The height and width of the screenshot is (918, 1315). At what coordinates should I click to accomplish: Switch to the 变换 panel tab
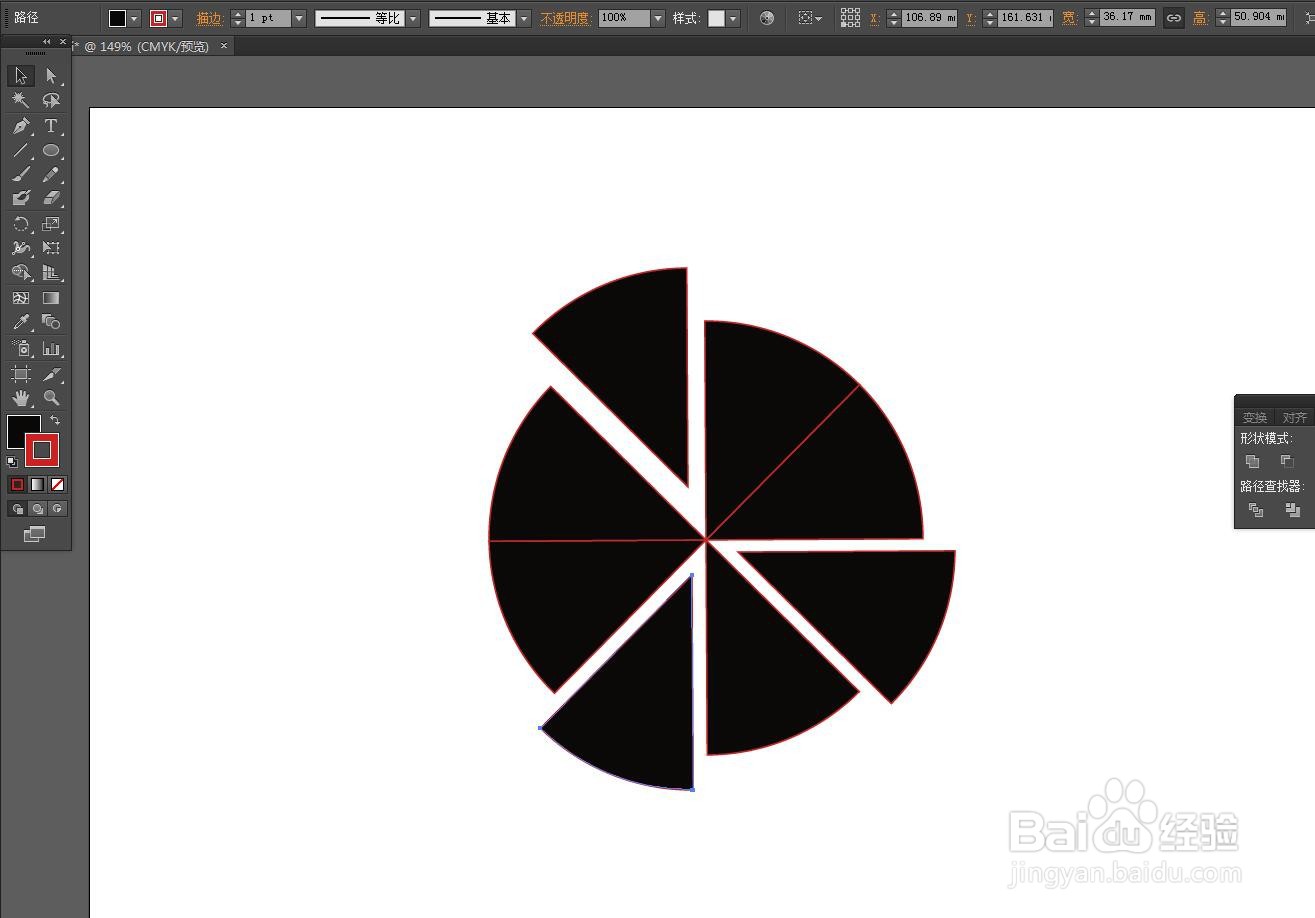[x=1254, y=417]
